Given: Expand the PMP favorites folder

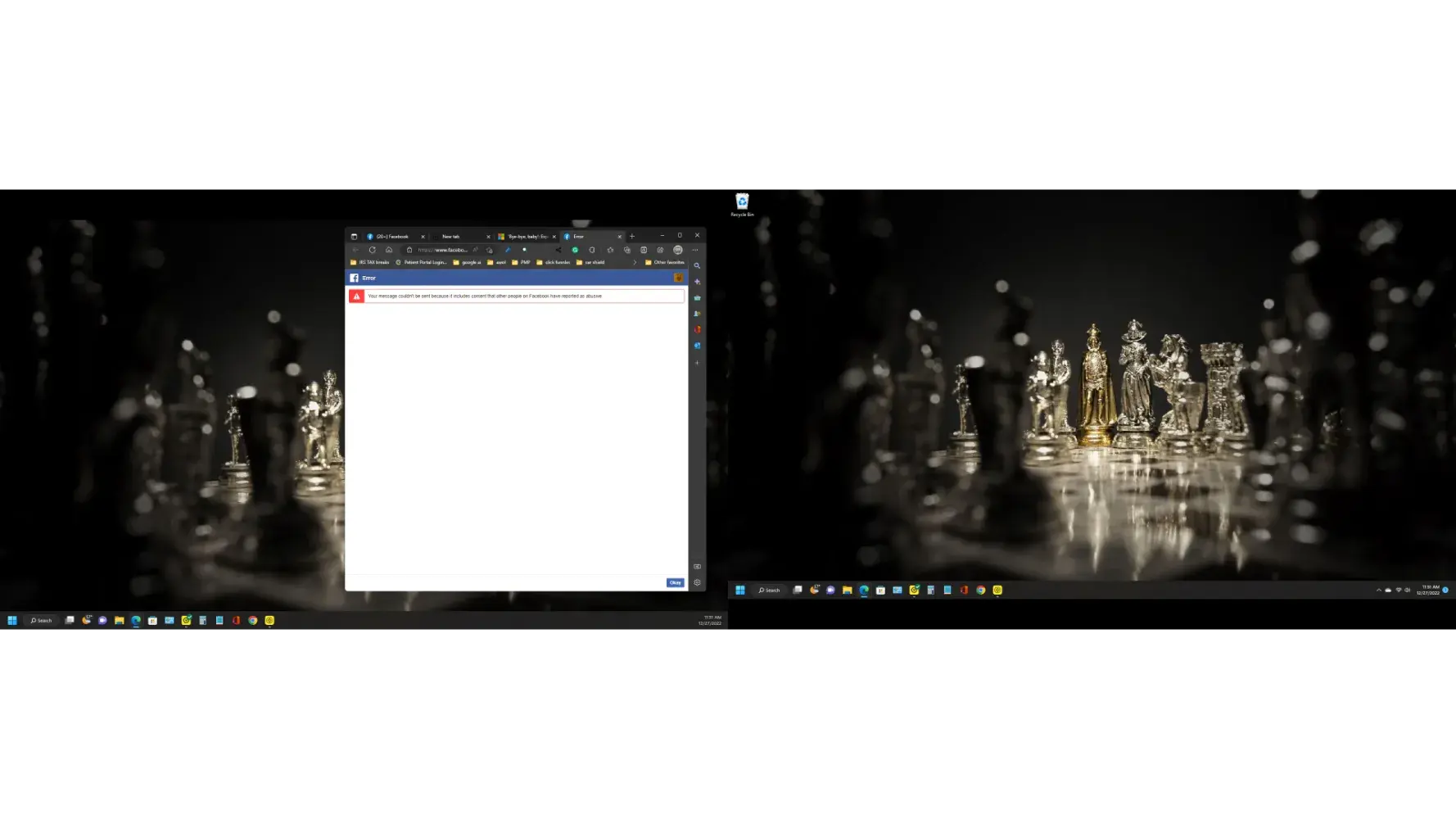Looking at the screenshot, I should [x=521, y=262].
